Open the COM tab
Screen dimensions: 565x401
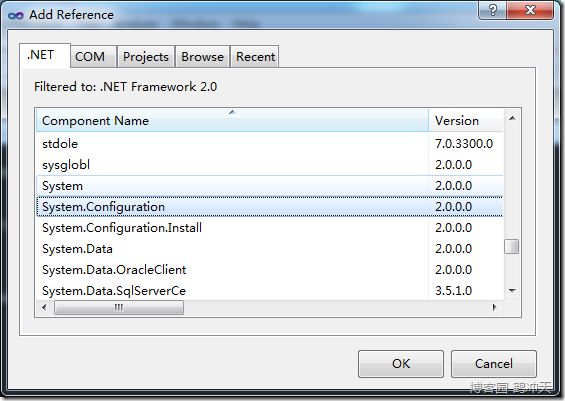[93, 57]
